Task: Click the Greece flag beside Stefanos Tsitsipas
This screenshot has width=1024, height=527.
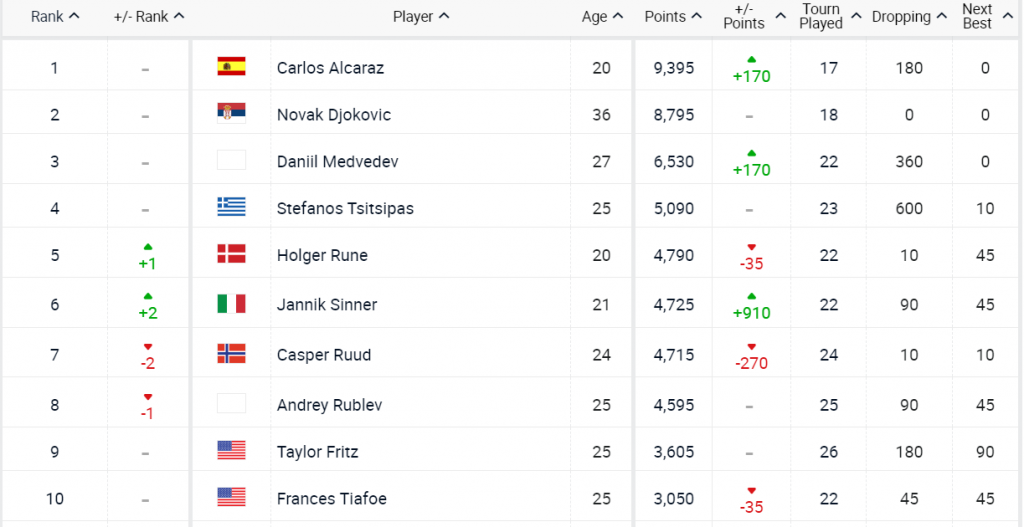Action: [x=231, y=208]
